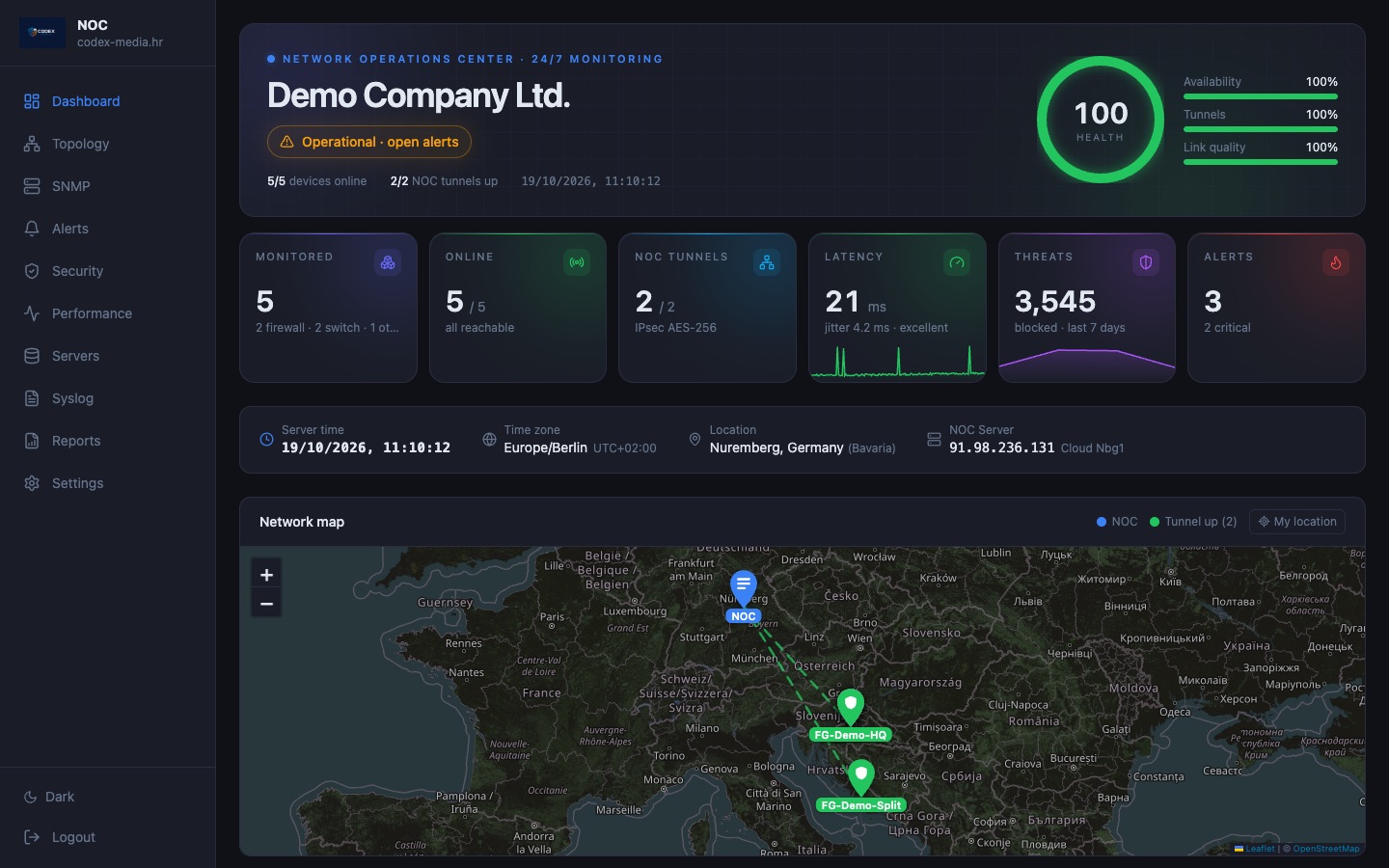
Task: Toggle the Dark theme mode
Action: pos(49,797)
